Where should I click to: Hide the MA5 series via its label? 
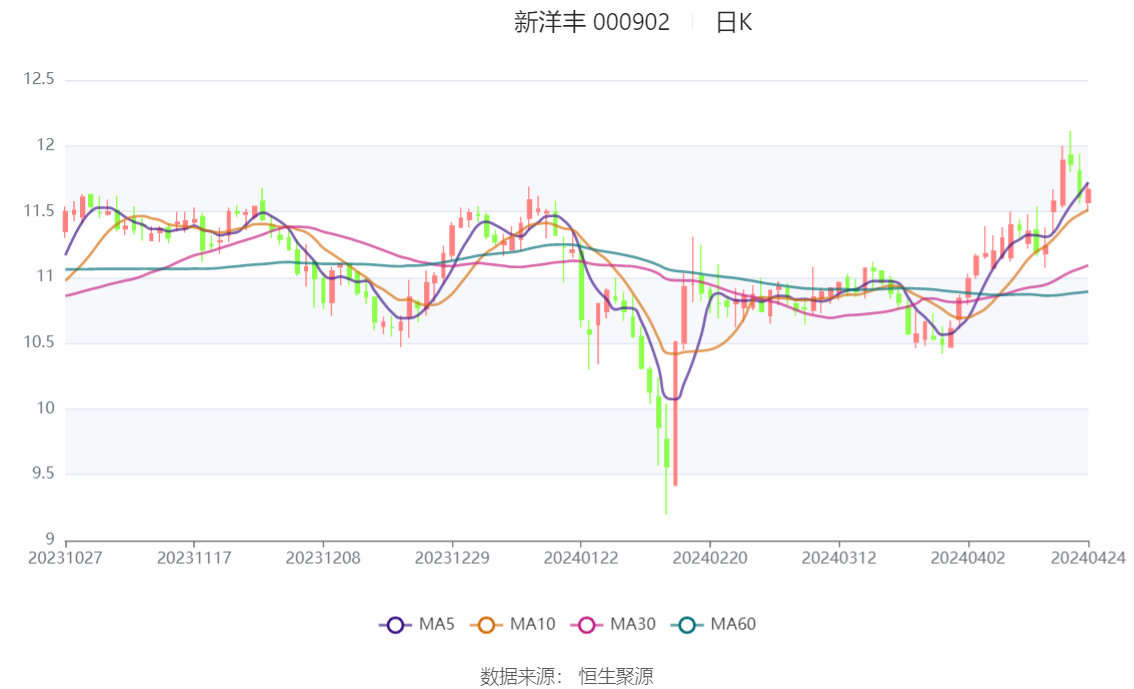436,625
